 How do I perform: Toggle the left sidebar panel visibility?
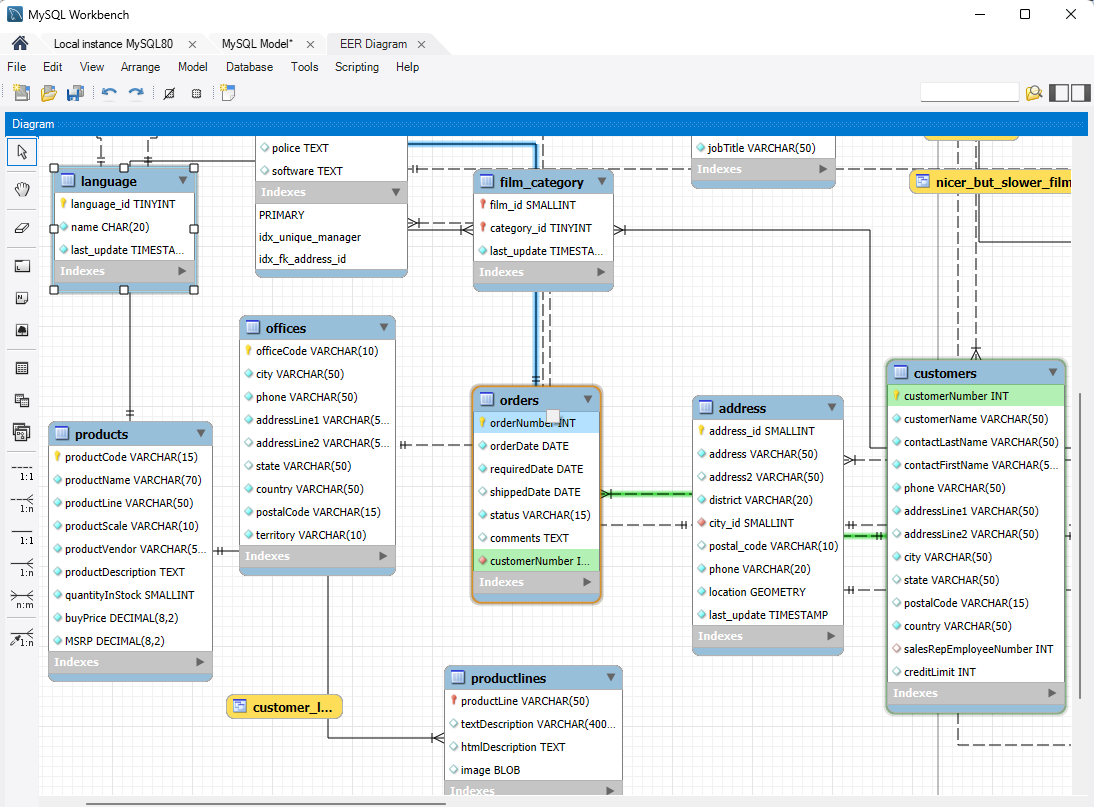1060,93
